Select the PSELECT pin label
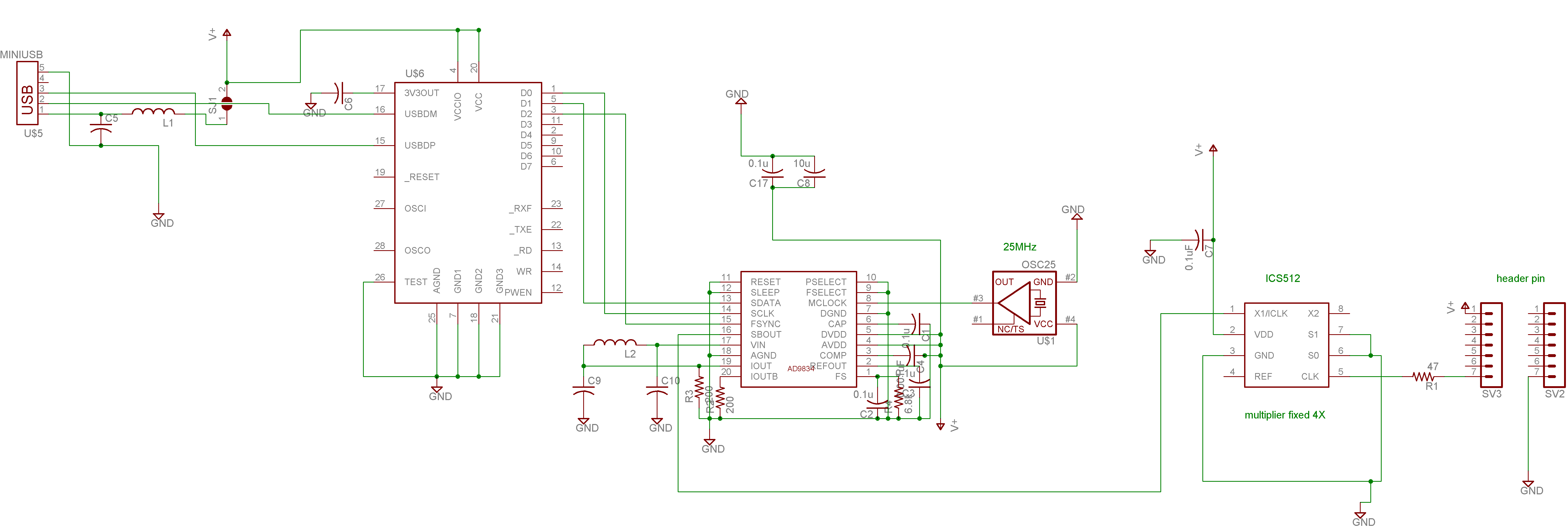 click(826, 282)
